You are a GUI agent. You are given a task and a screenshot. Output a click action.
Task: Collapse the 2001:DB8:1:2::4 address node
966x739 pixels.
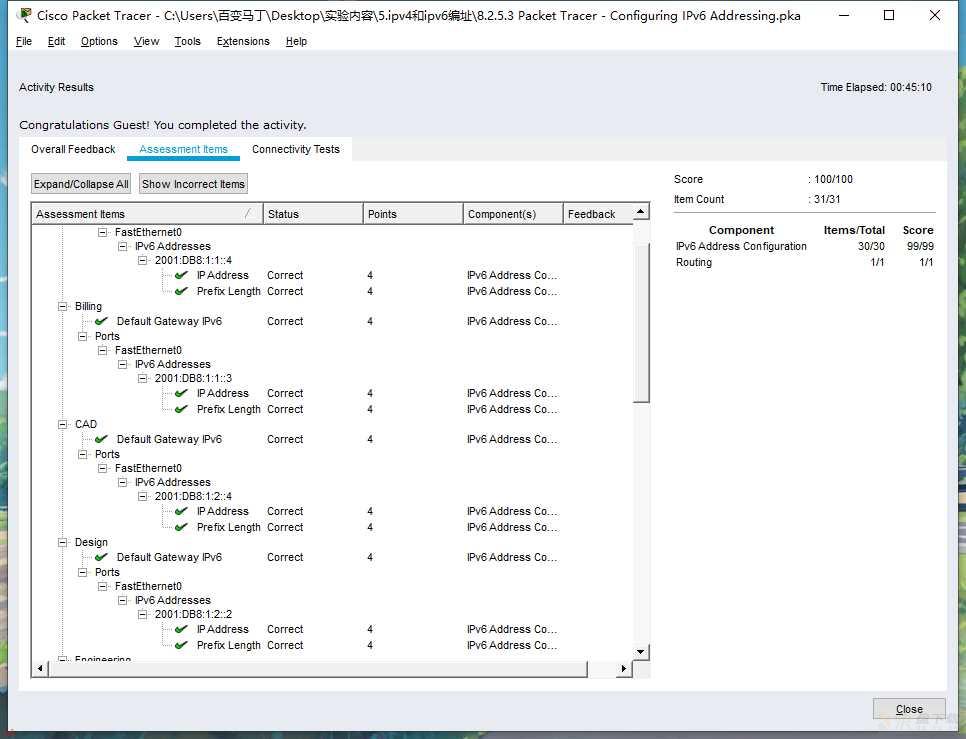(142, 496)
